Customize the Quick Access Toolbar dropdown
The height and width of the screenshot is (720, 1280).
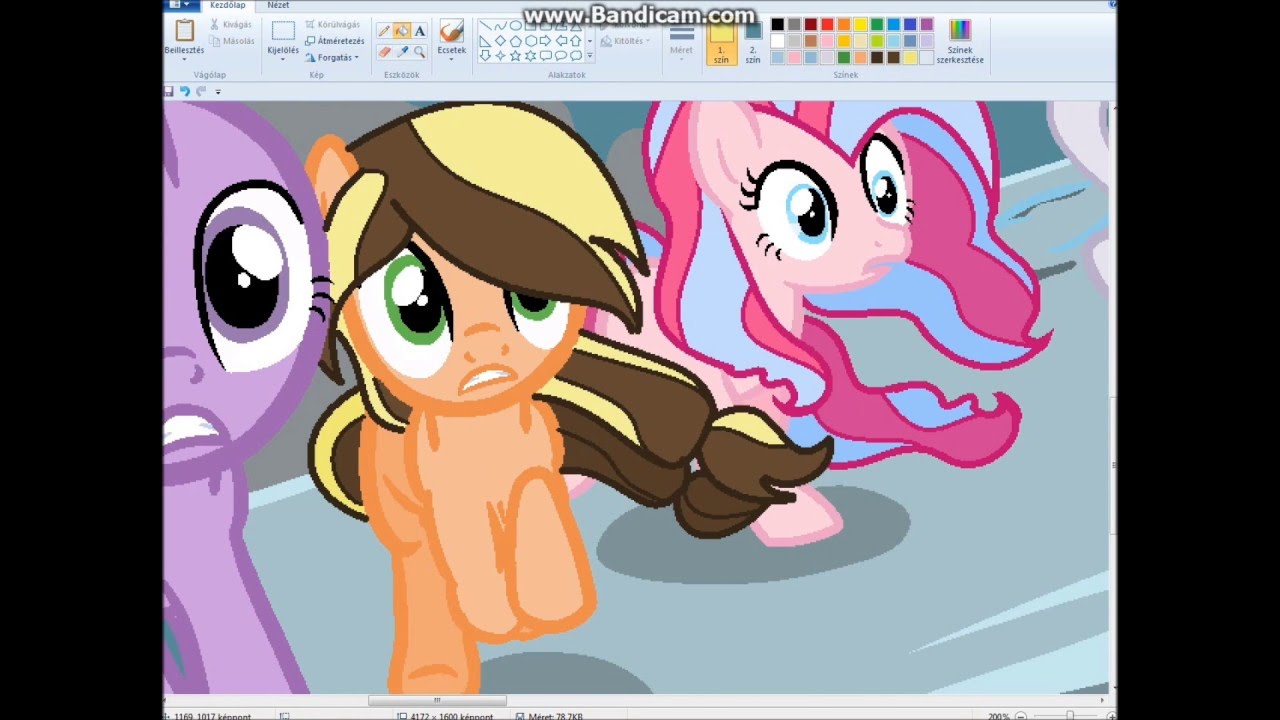[x=218, y=92]
